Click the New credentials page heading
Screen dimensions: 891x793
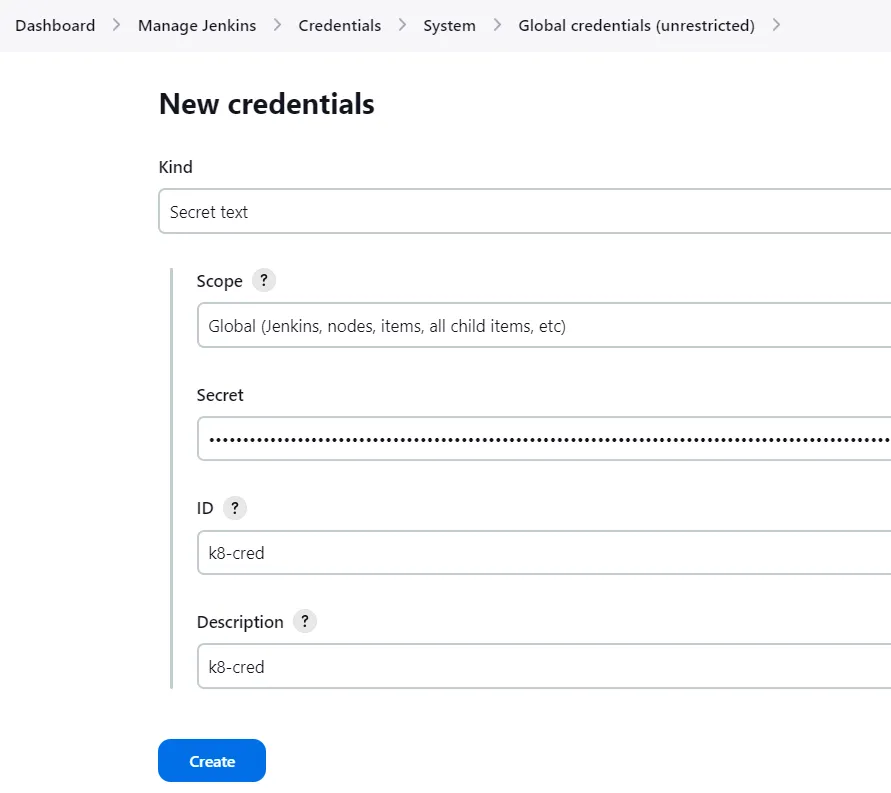267,104
